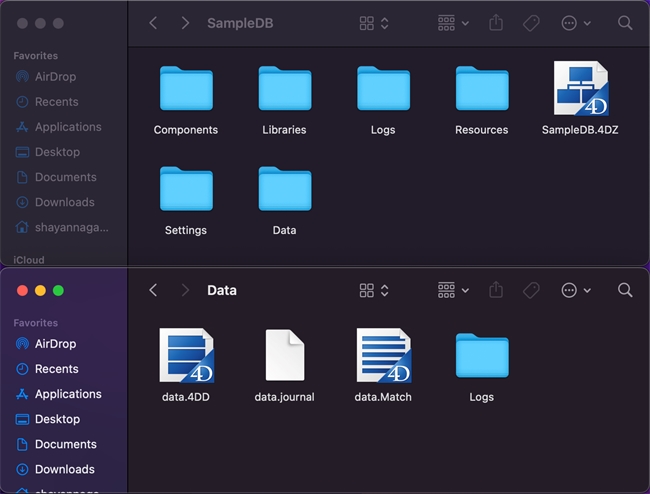Screen dimensions: 650x494
Task: Click the Favorites header in SampleDB sidebar
Action: point(36,56)
